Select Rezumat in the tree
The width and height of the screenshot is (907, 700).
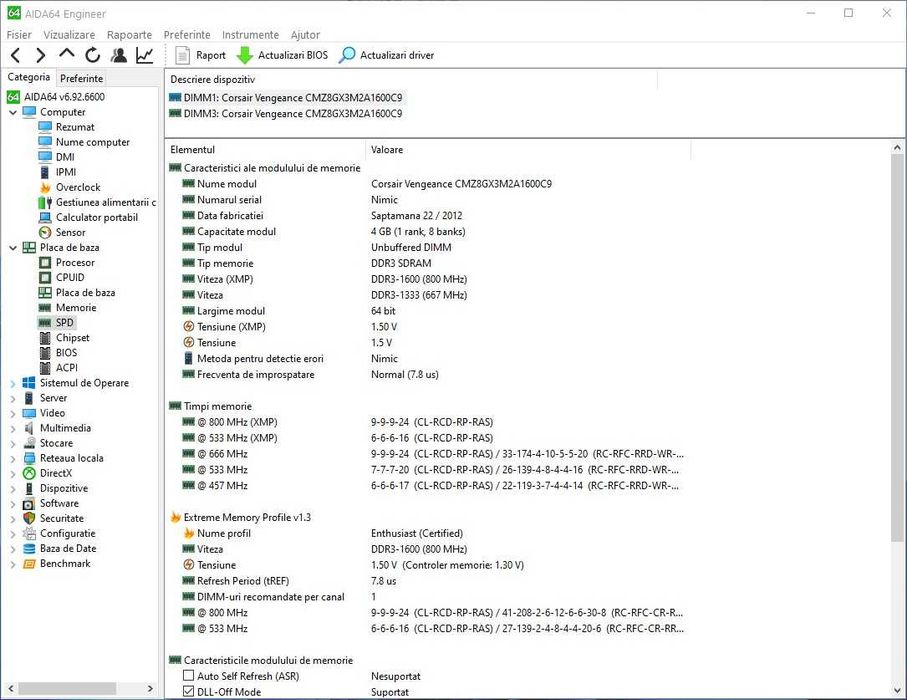pos(75,127)
